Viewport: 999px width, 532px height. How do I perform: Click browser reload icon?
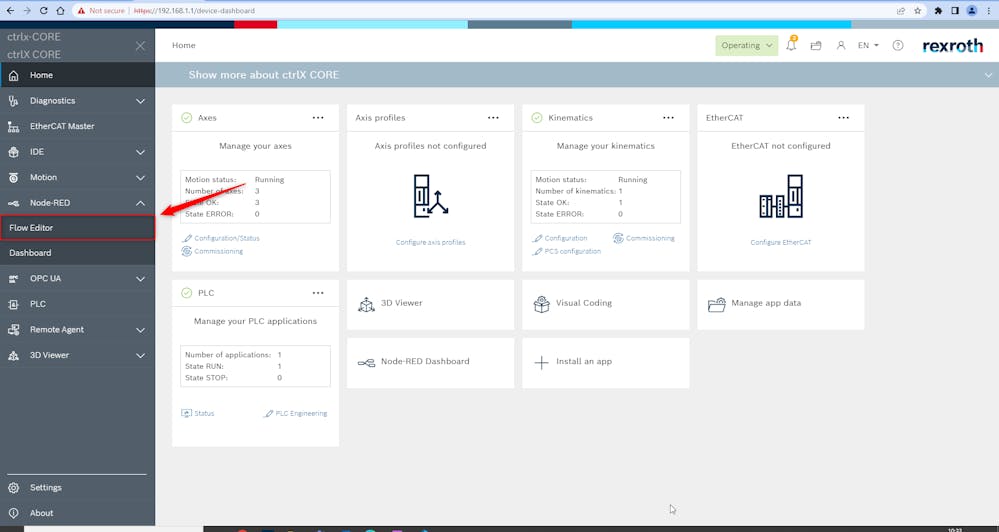point(43,10)
